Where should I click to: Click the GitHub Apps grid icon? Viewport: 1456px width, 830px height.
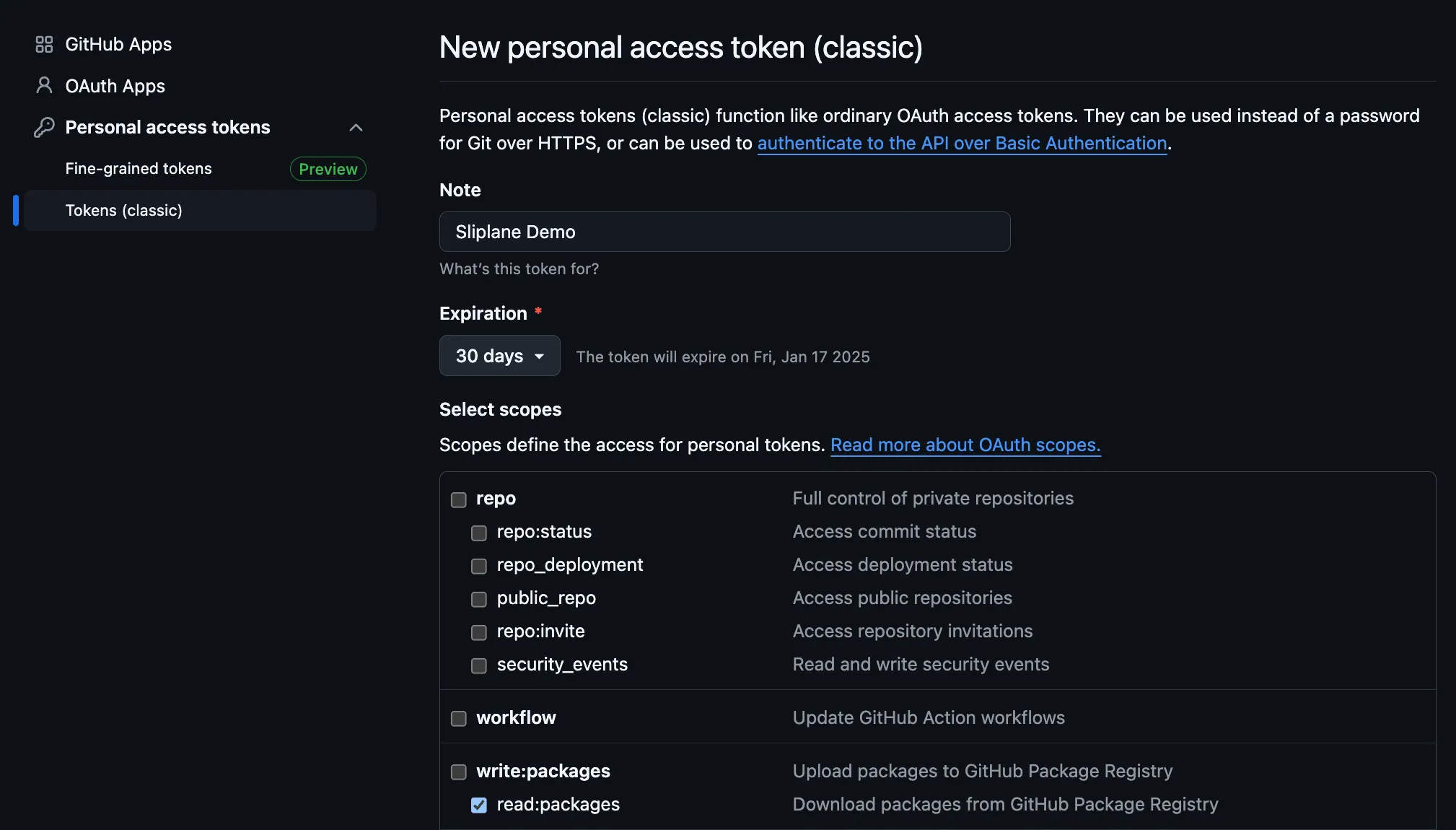[44, 45]
